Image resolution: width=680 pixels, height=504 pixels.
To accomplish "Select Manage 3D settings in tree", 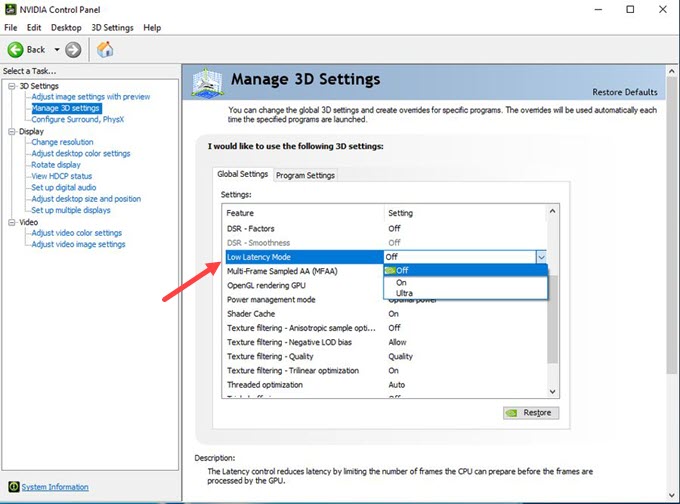I will click(66, 108).
